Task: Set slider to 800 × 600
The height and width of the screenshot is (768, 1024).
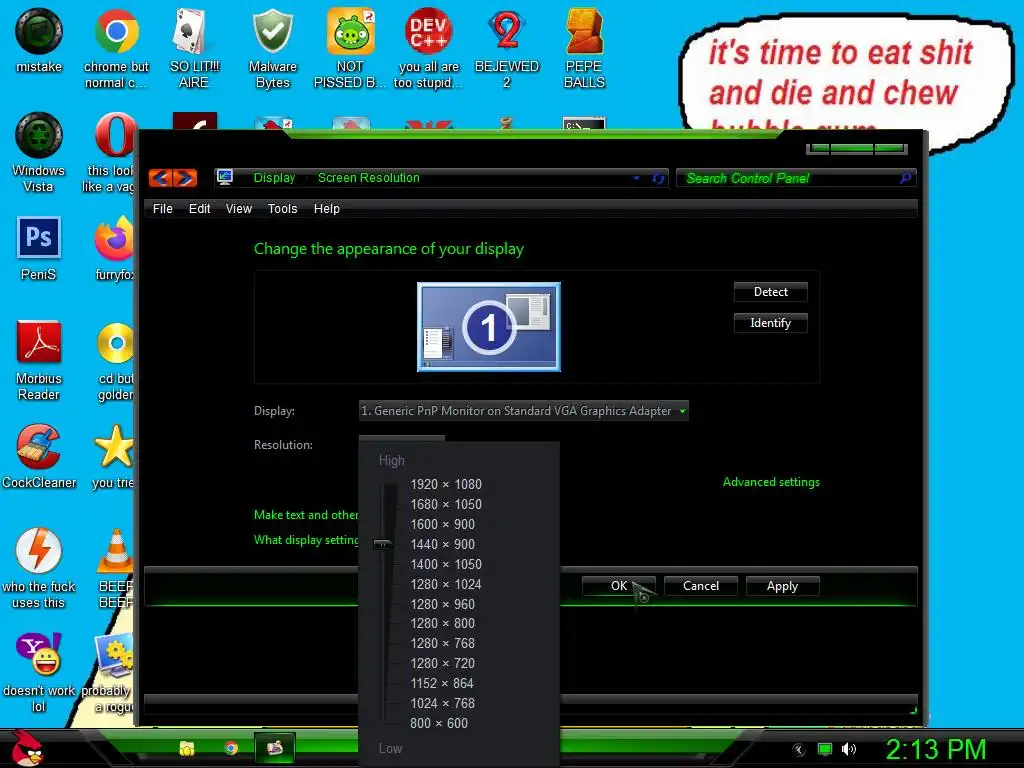Action: pyautogui.click(x=439, y=723)
